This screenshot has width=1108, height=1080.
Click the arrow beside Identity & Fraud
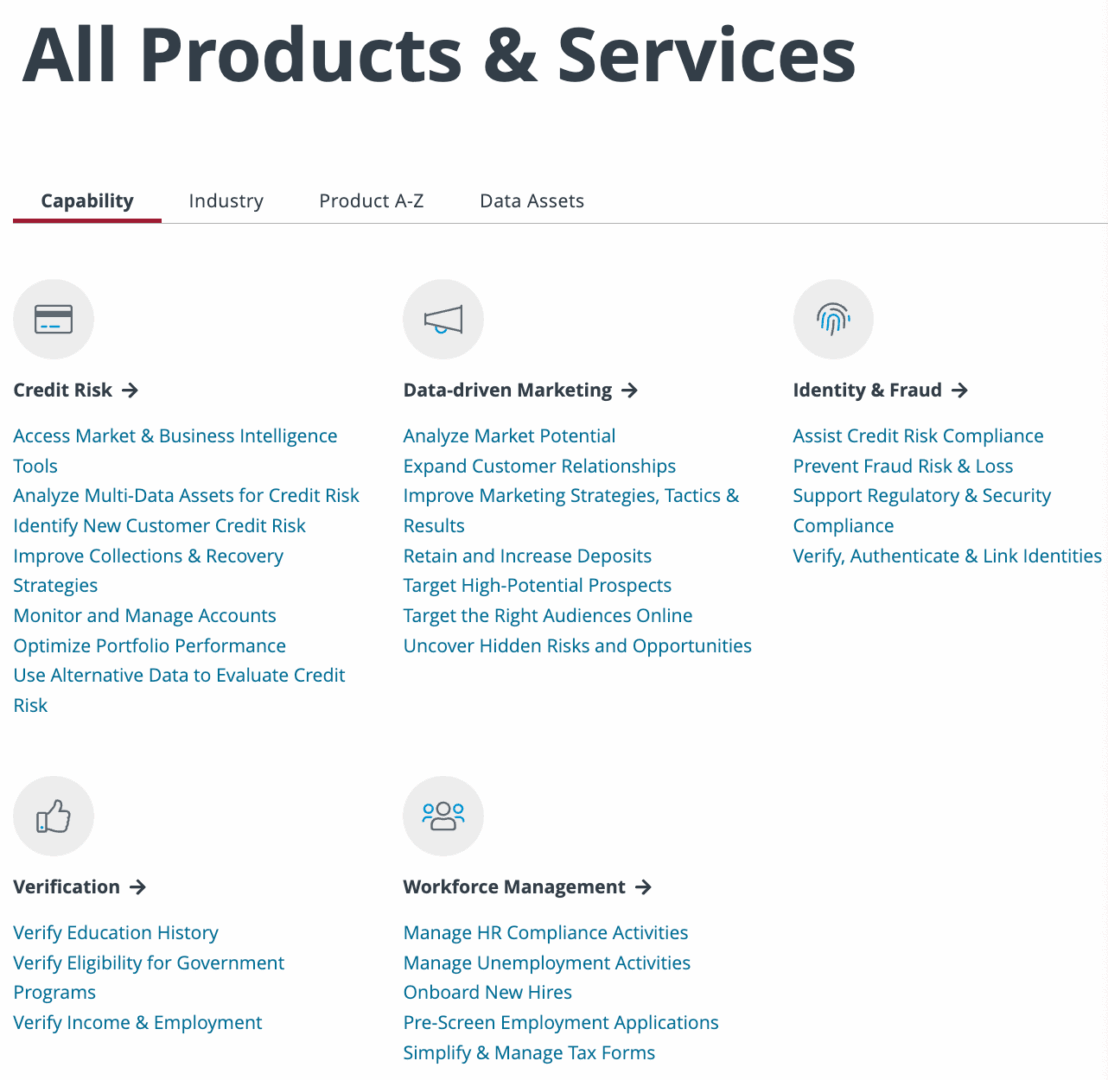960,390
